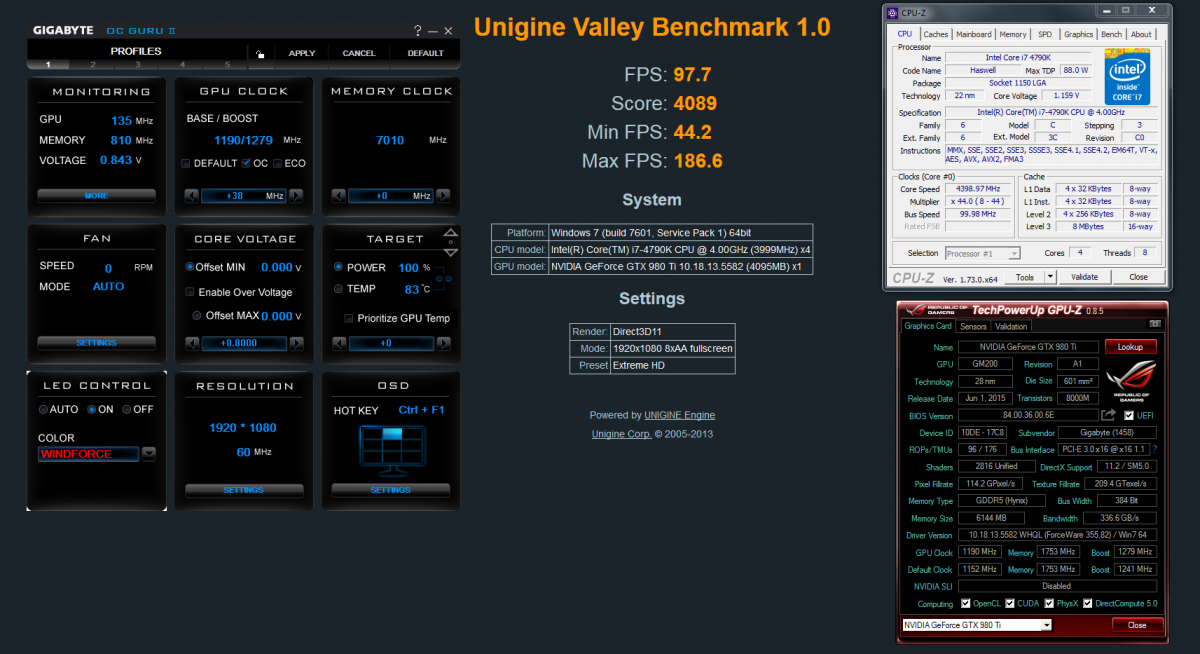Screen dimensions: 1200x654
Task: Open the Bench tab in CPU-Z
Action: pyautogui.click(x=1111, y=34)
